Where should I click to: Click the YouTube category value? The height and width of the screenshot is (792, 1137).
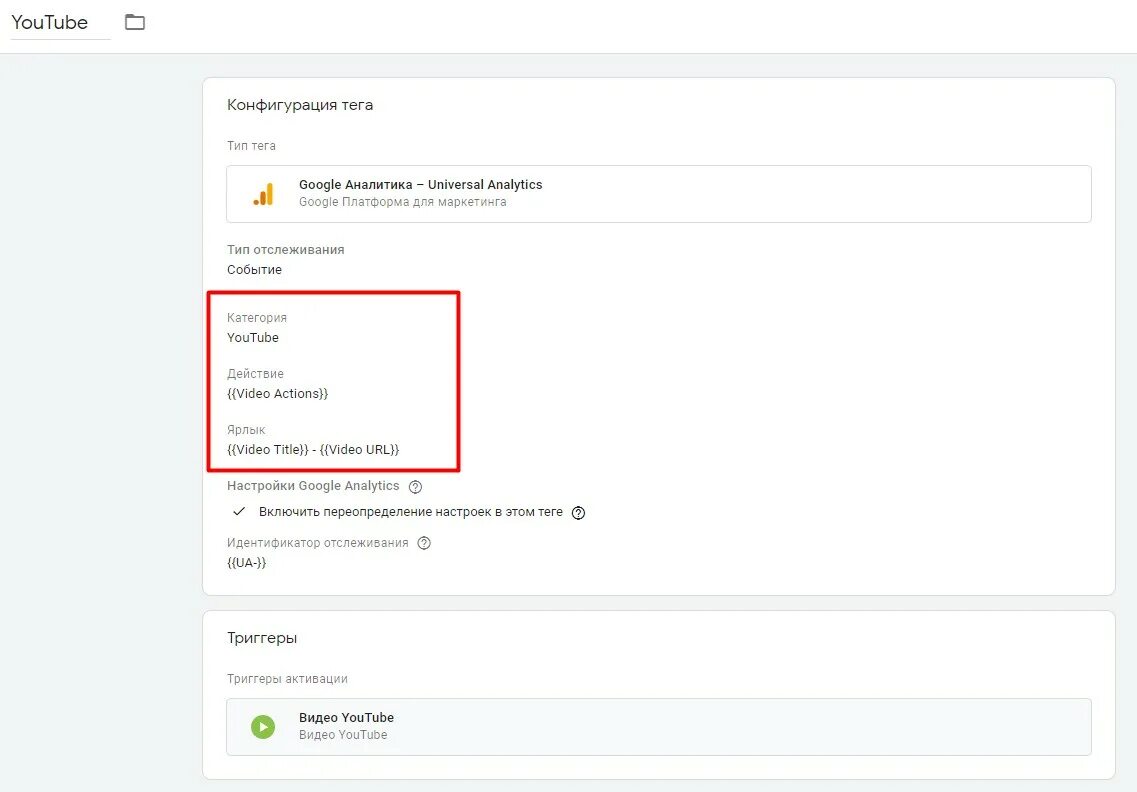pos(253,338)
